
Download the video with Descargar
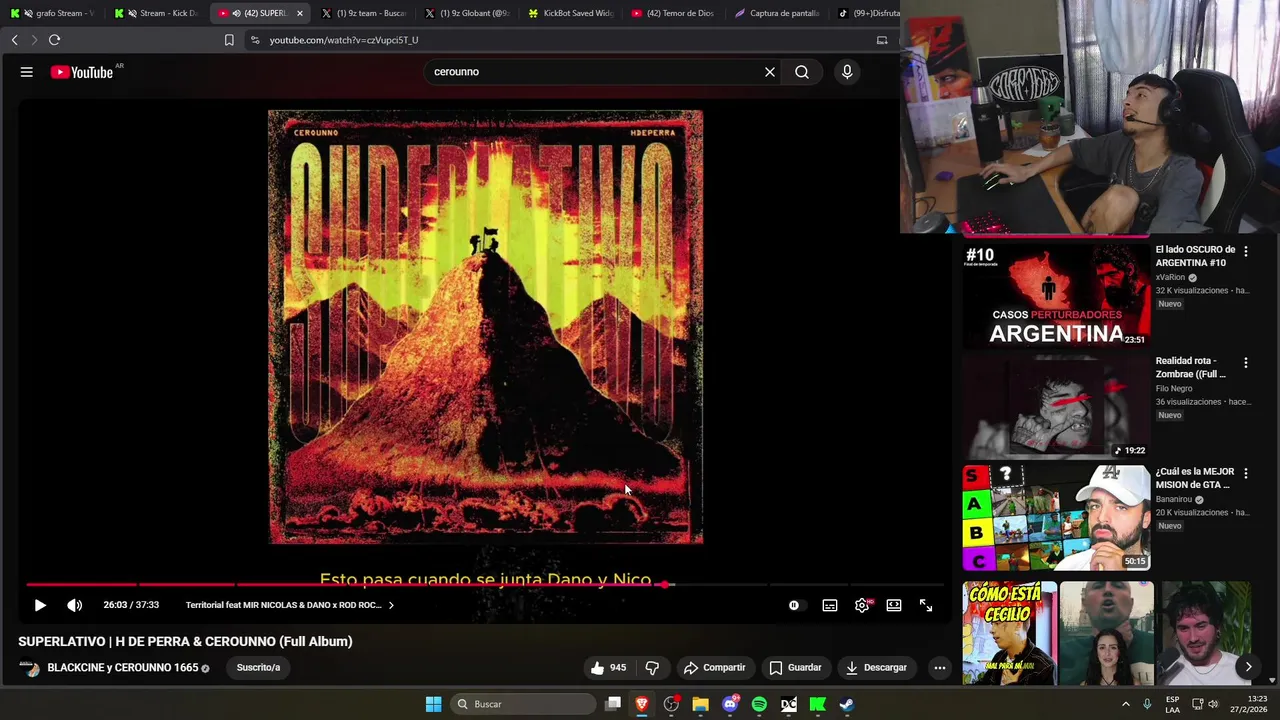[876, 667]
